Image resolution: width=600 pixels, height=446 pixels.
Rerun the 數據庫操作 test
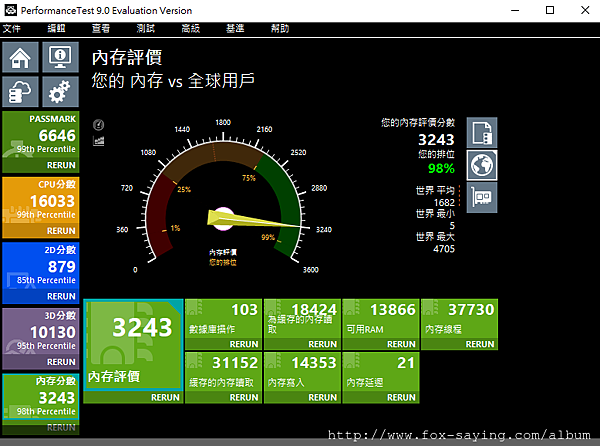tap(244, 344)
